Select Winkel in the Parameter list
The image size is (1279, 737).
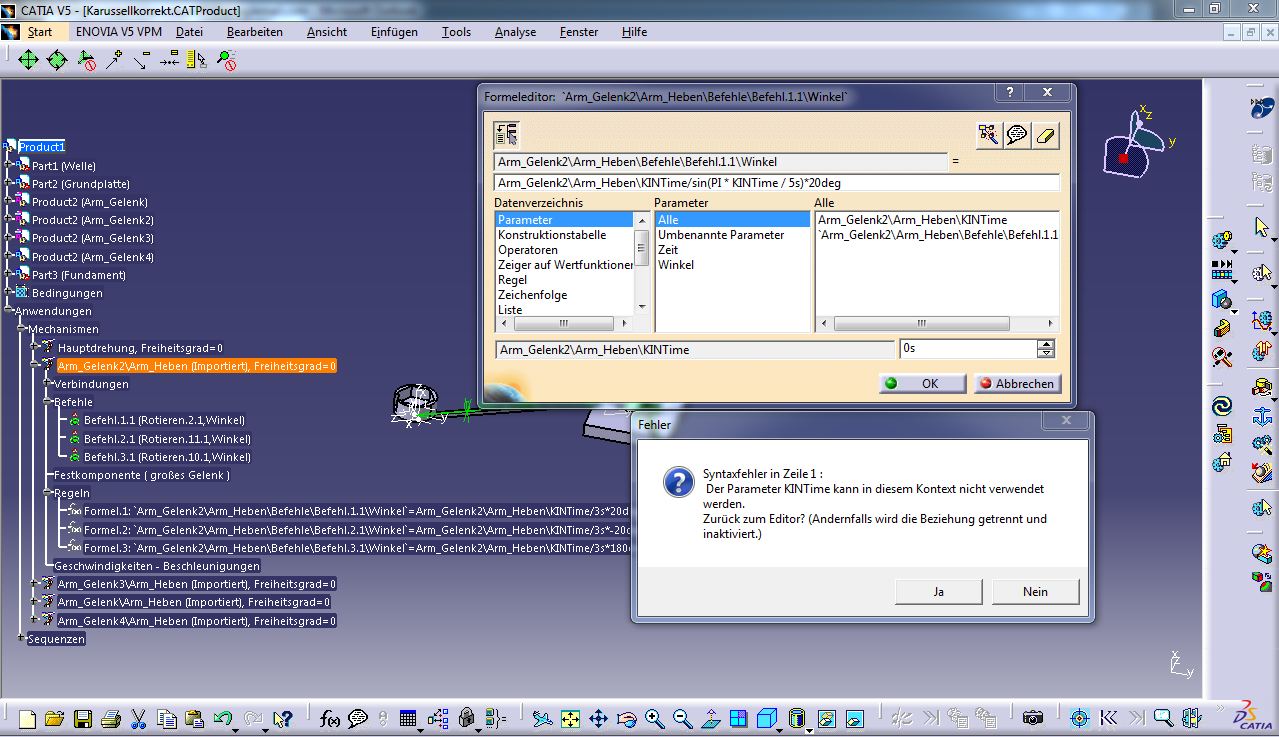[676, 265]
